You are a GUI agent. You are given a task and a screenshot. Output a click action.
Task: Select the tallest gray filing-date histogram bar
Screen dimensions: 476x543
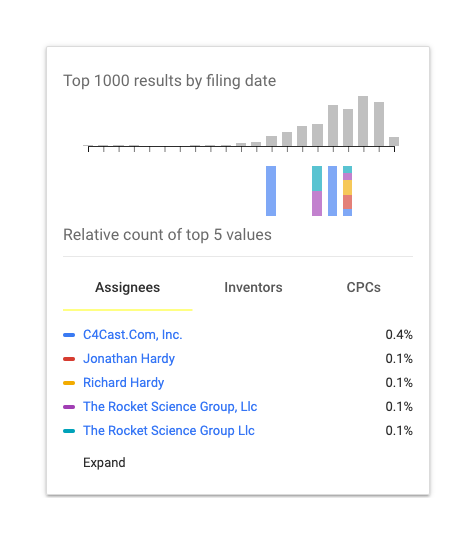tap(363, 121)
